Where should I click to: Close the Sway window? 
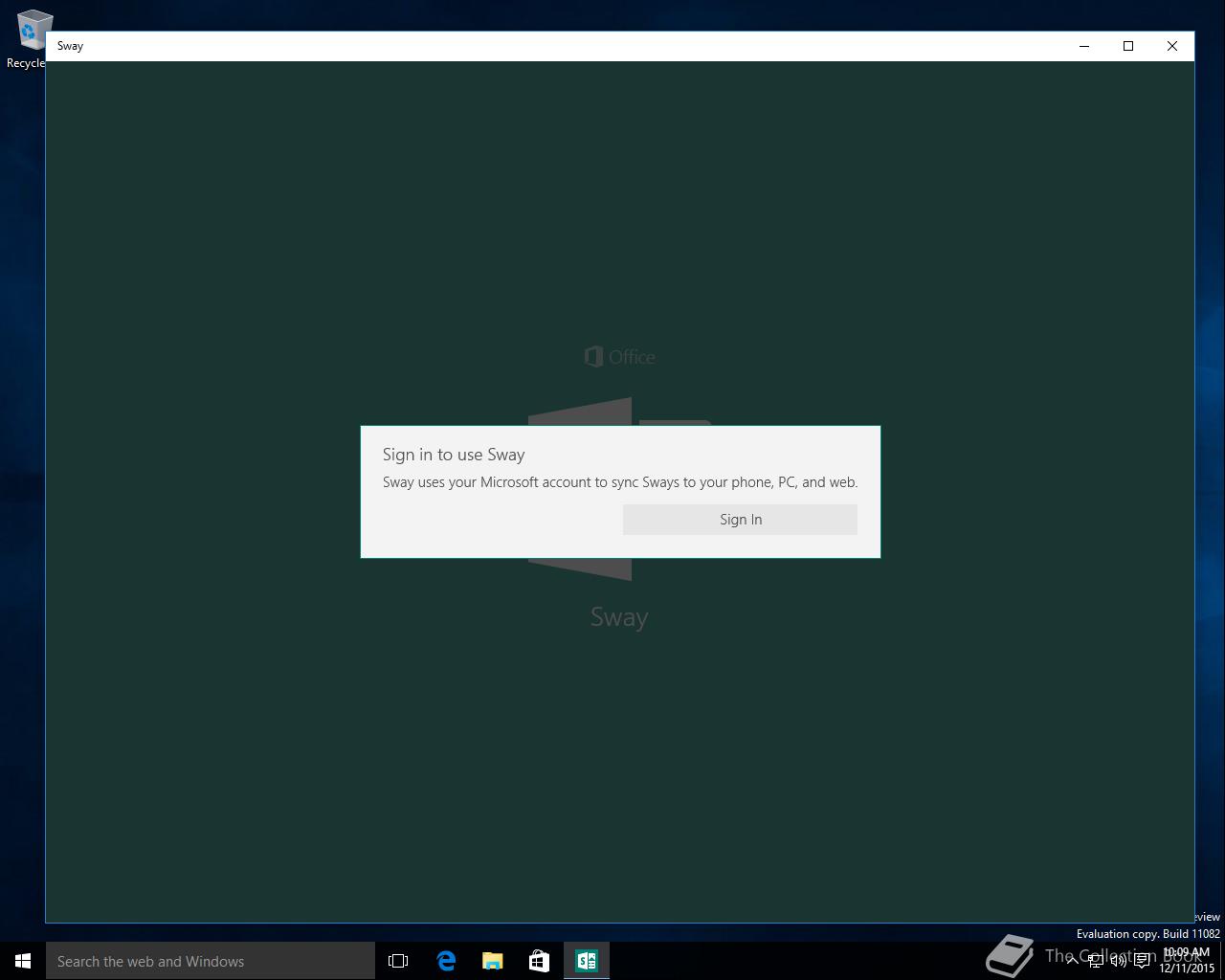point(1172,46)
